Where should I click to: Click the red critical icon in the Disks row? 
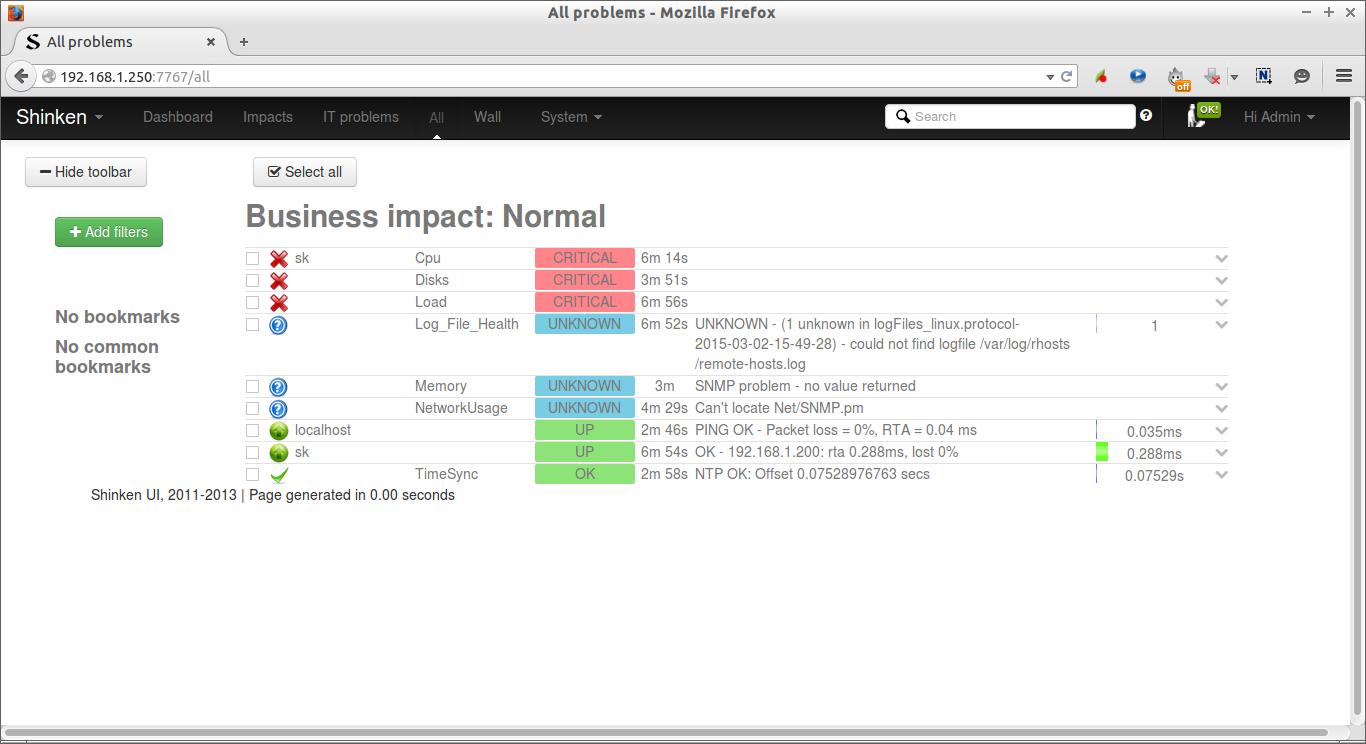click(279, 281)
